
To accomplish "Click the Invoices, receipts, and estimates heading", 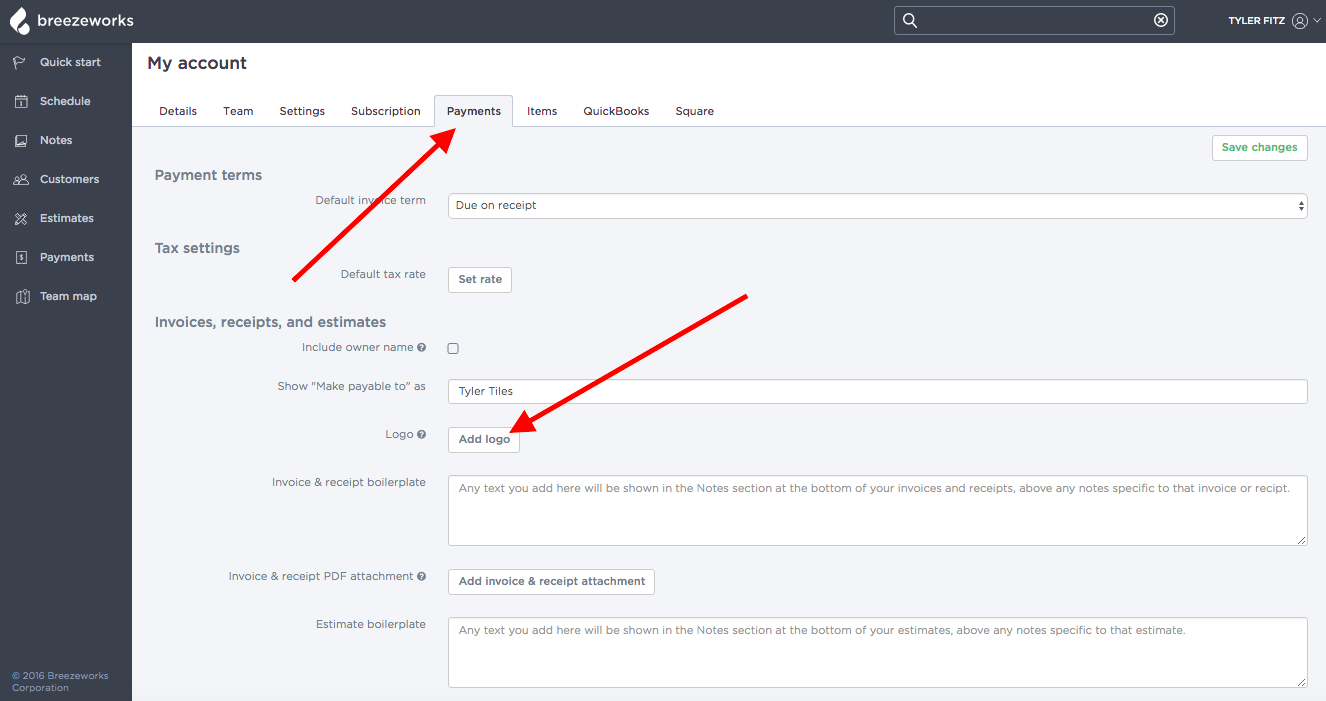I will (x=270, y=322).
